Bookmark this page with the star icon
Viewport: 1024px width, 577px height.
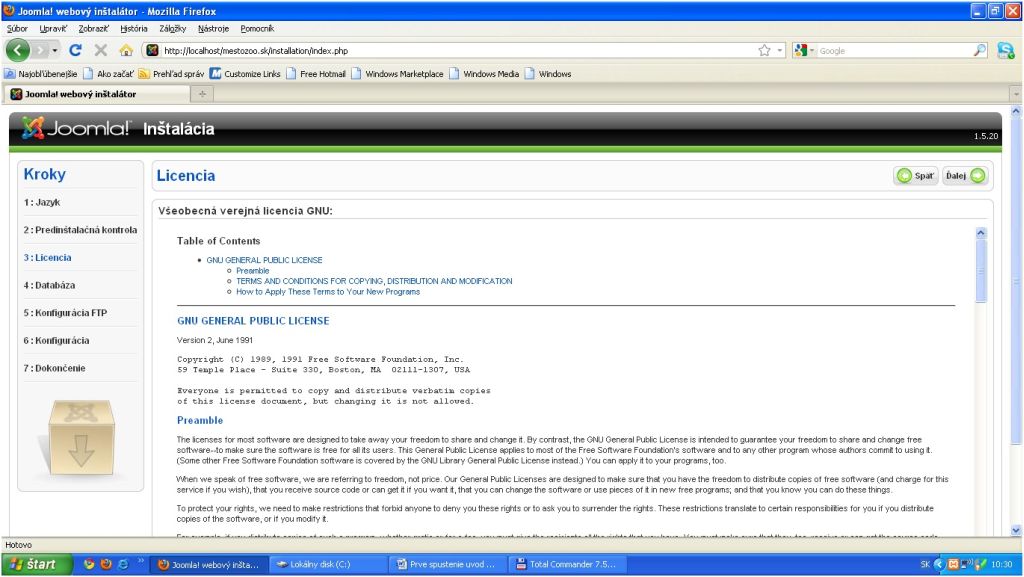pyautogui.click(x=764, y=50)
